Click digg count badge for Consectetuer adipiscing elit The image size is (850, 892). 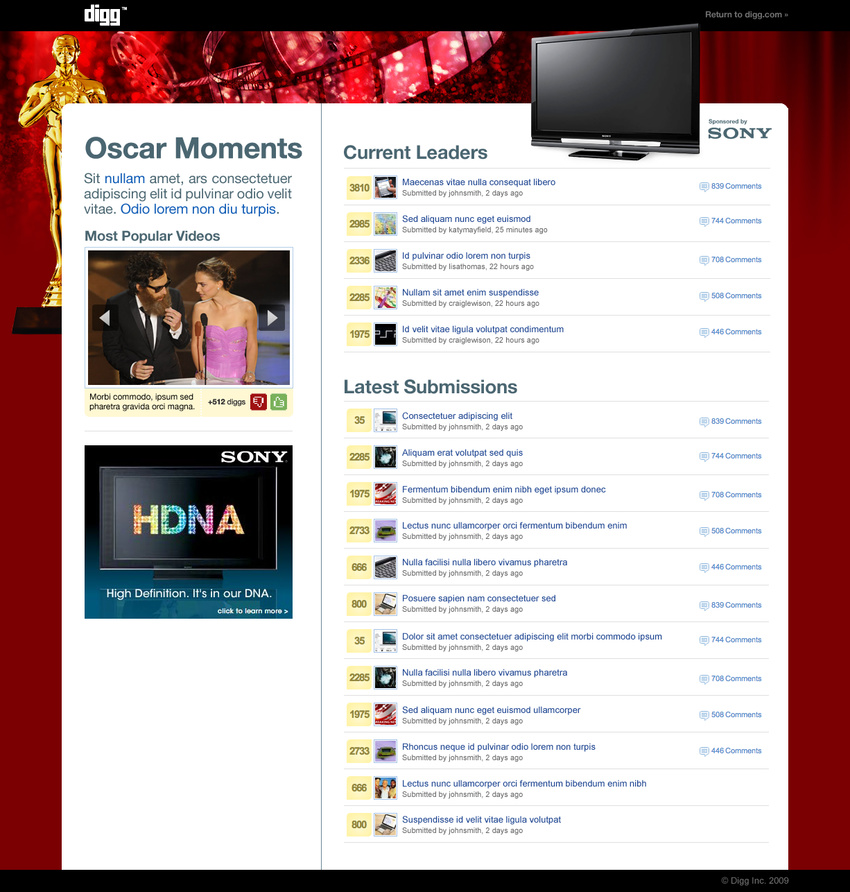tap(359, 420)
